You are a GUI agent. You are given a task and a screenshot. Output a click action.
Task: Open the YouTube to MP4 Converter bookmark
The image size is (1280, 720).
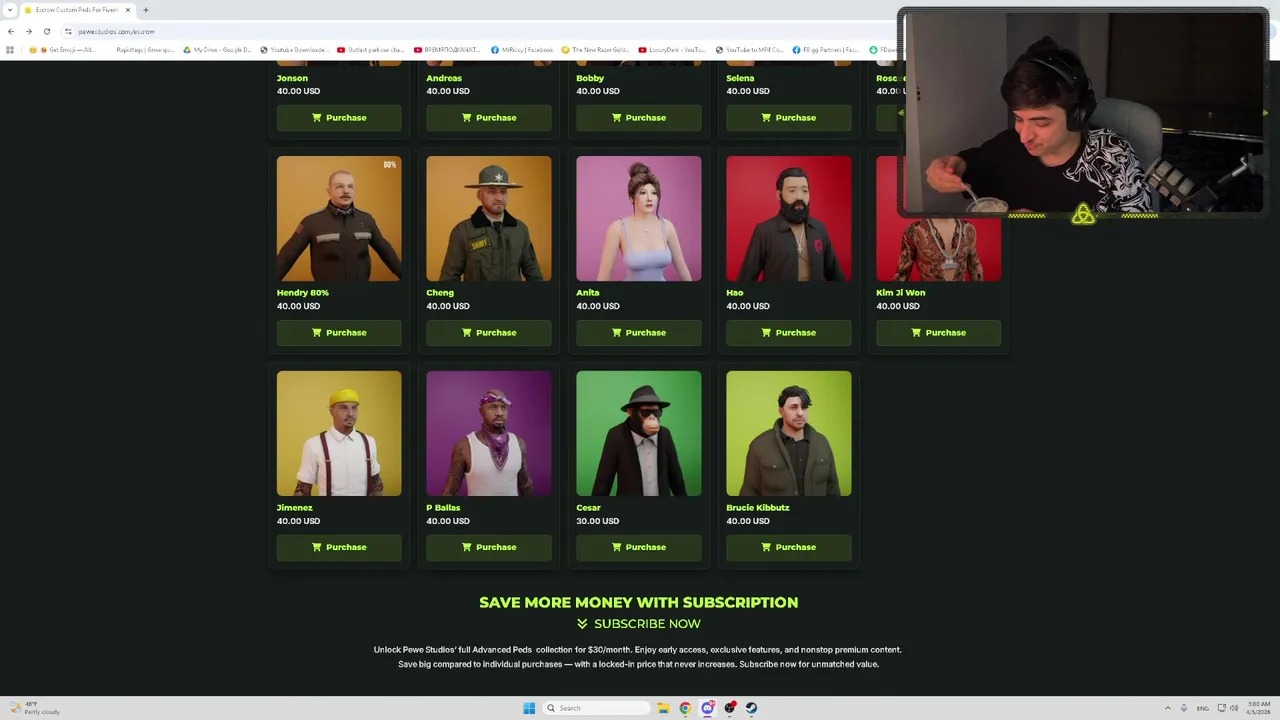point(749,49)
